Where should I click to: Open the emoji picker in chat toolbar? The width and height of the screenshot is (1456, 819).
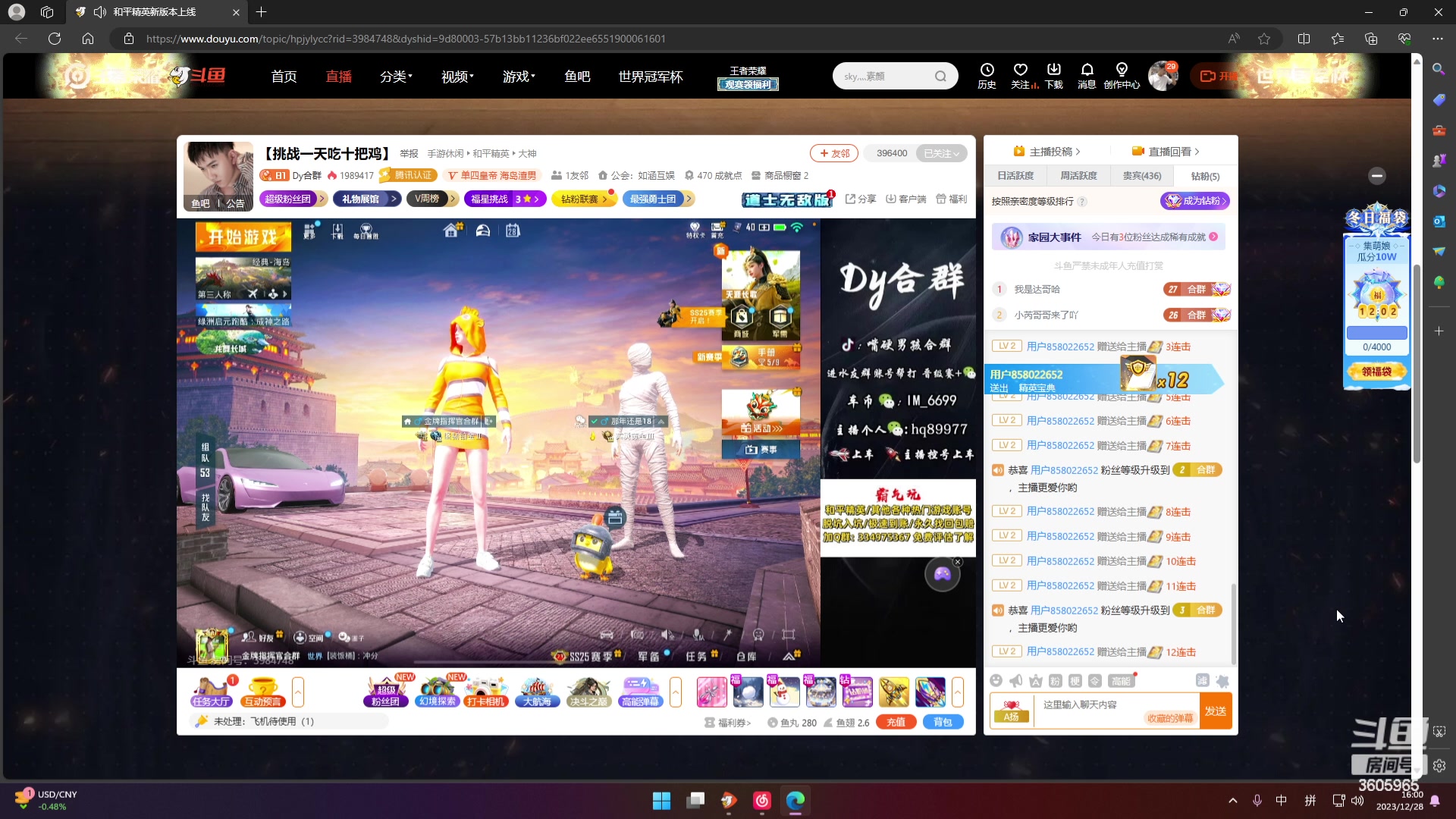click(996, 681)
